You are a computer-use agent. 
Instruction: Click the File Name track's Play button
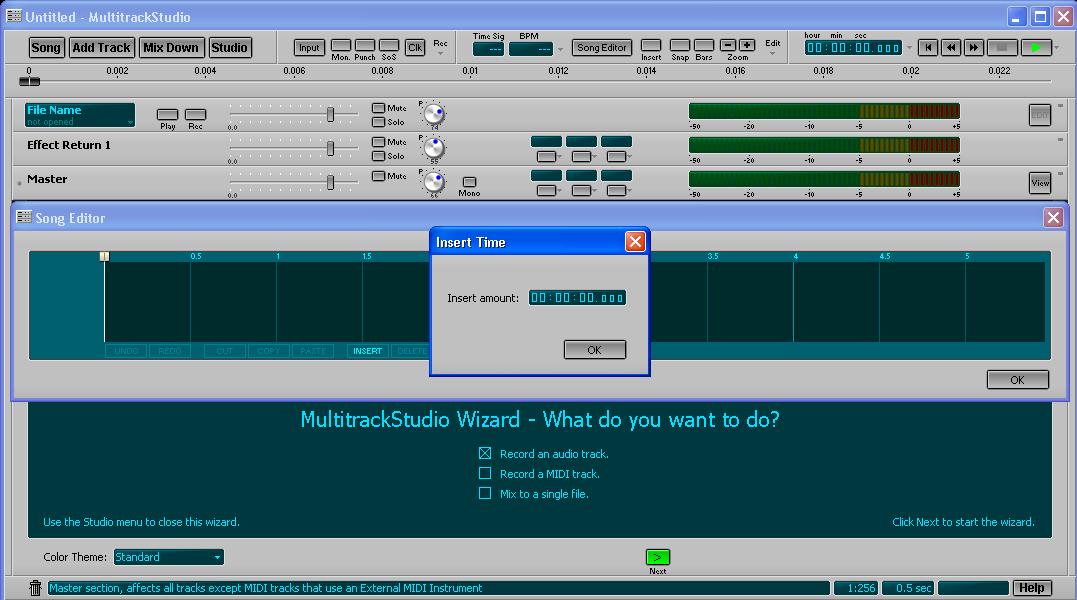[168, 115]
